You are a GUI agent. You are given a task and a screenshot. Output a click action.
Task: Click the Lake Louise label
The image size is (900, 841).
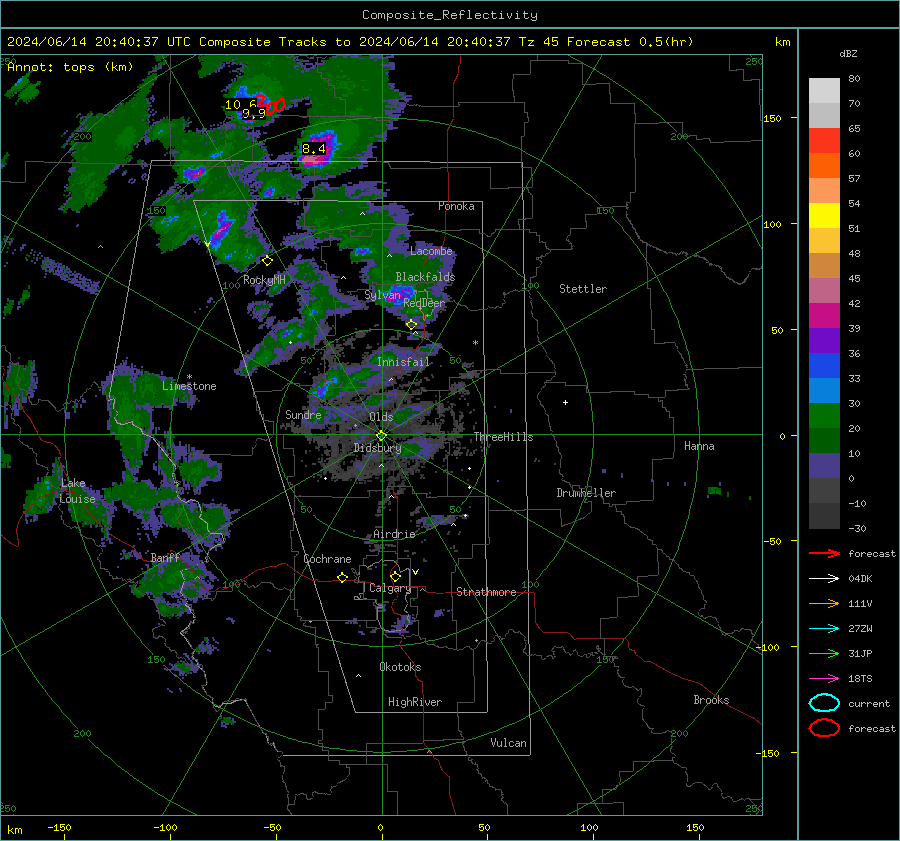point(77,491)
